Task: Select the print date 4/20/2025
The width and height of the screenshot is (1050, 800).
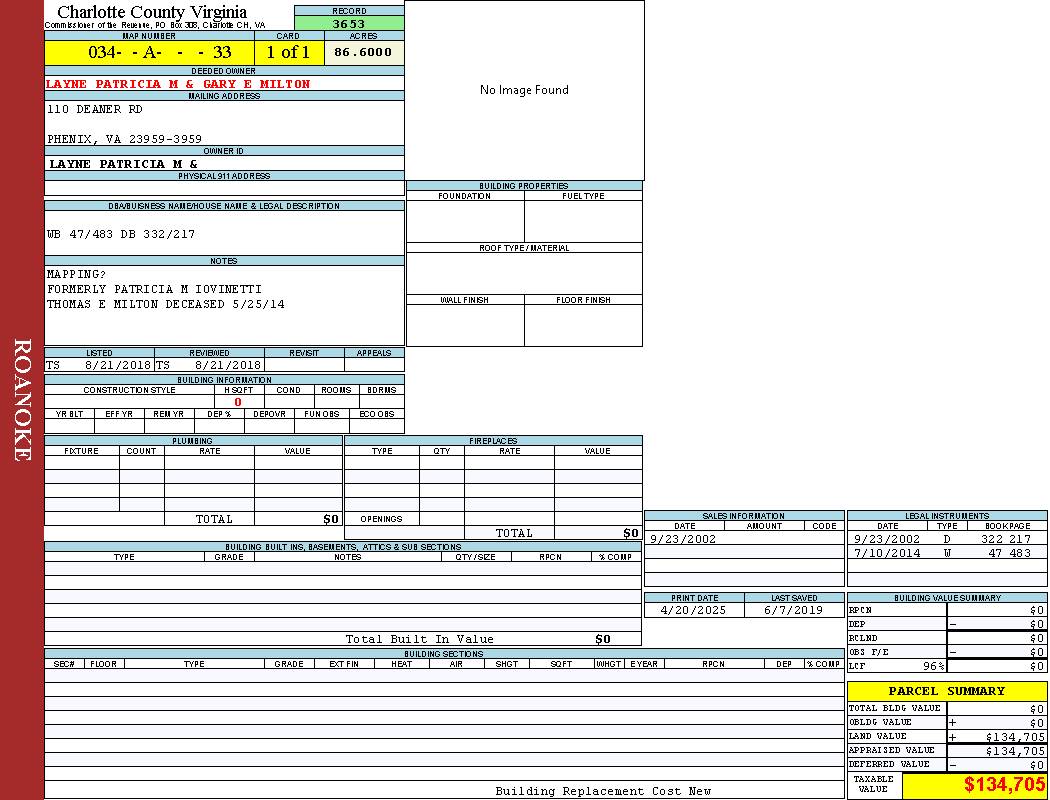Action: coord(693,610)
